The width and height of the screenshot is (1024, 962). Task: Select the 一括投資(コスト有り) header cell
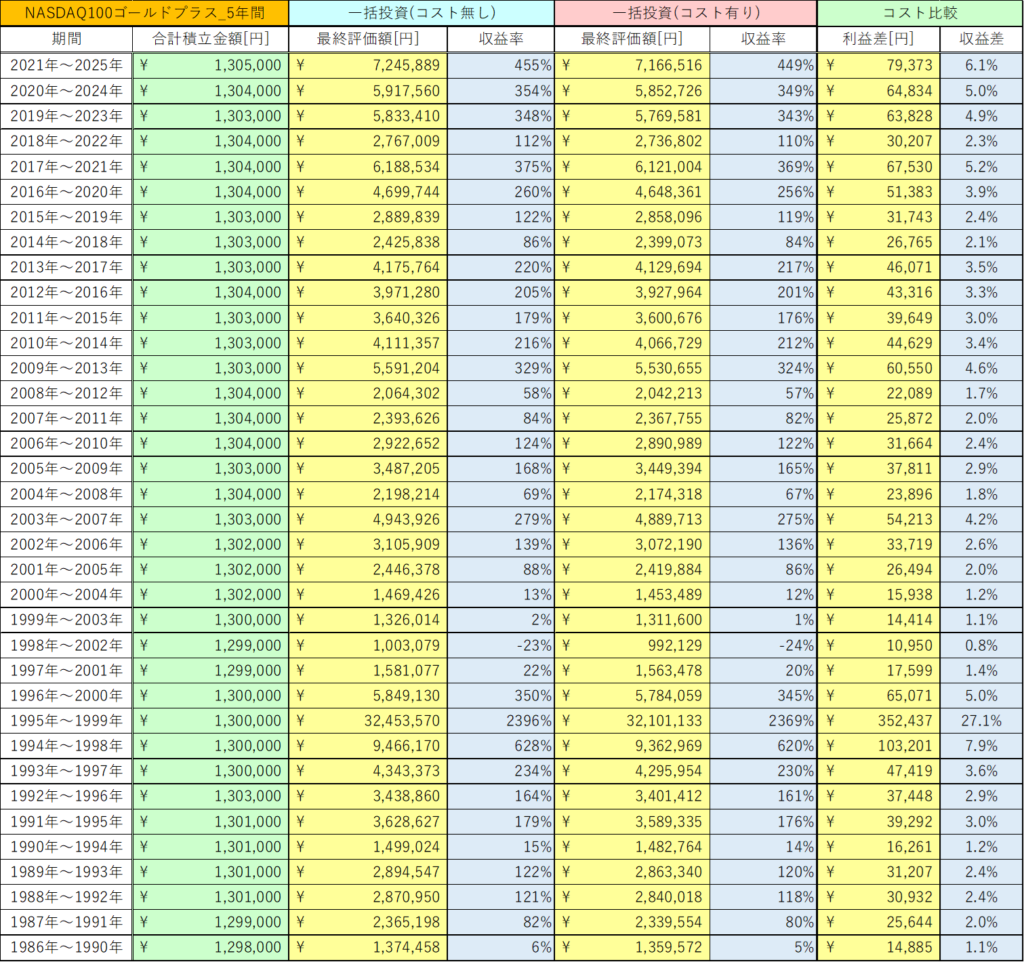click(685, 13)
